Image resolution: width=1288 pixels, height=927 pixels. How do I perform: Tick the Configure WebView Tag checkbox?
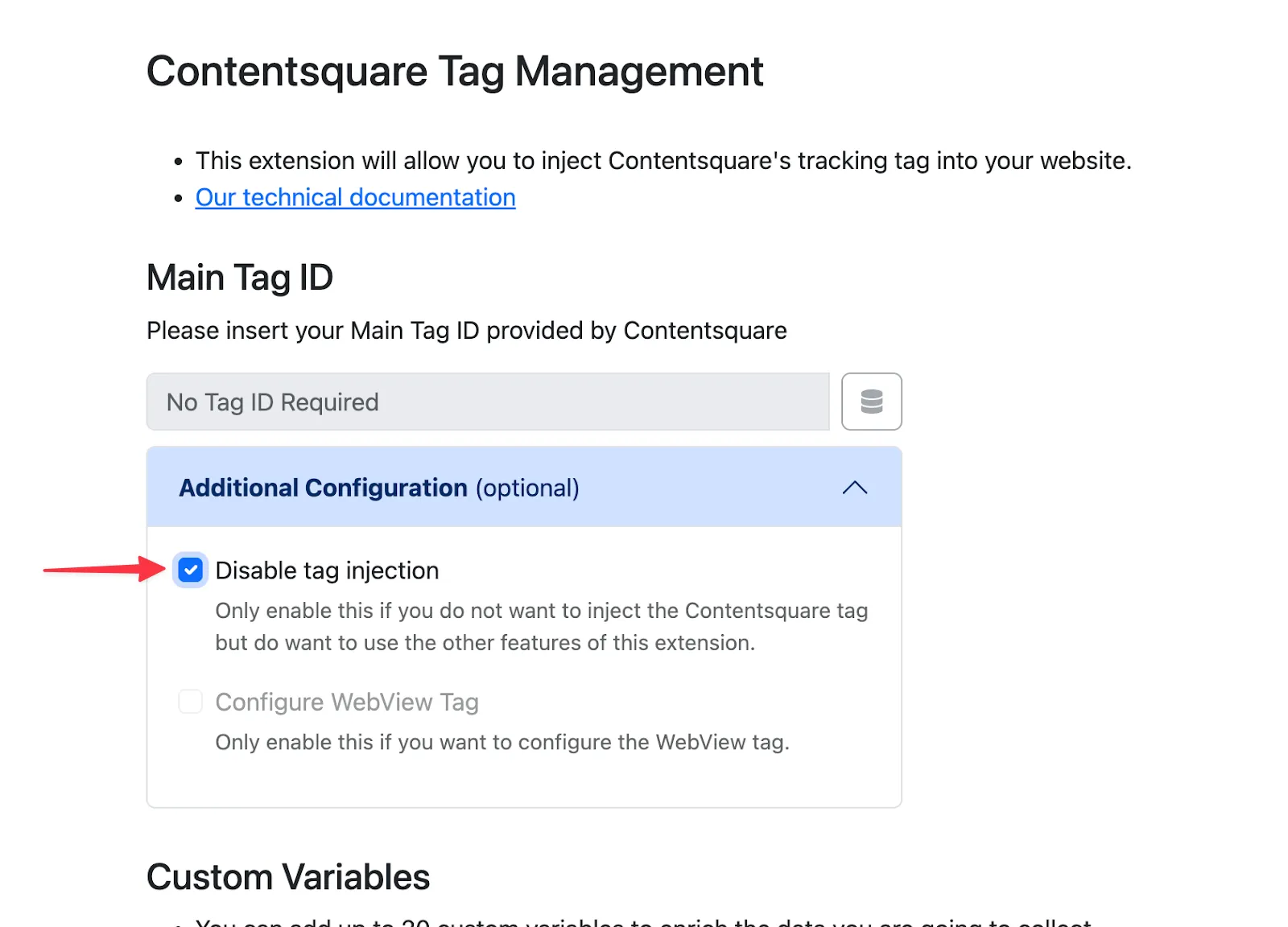(x=191, y=702)
